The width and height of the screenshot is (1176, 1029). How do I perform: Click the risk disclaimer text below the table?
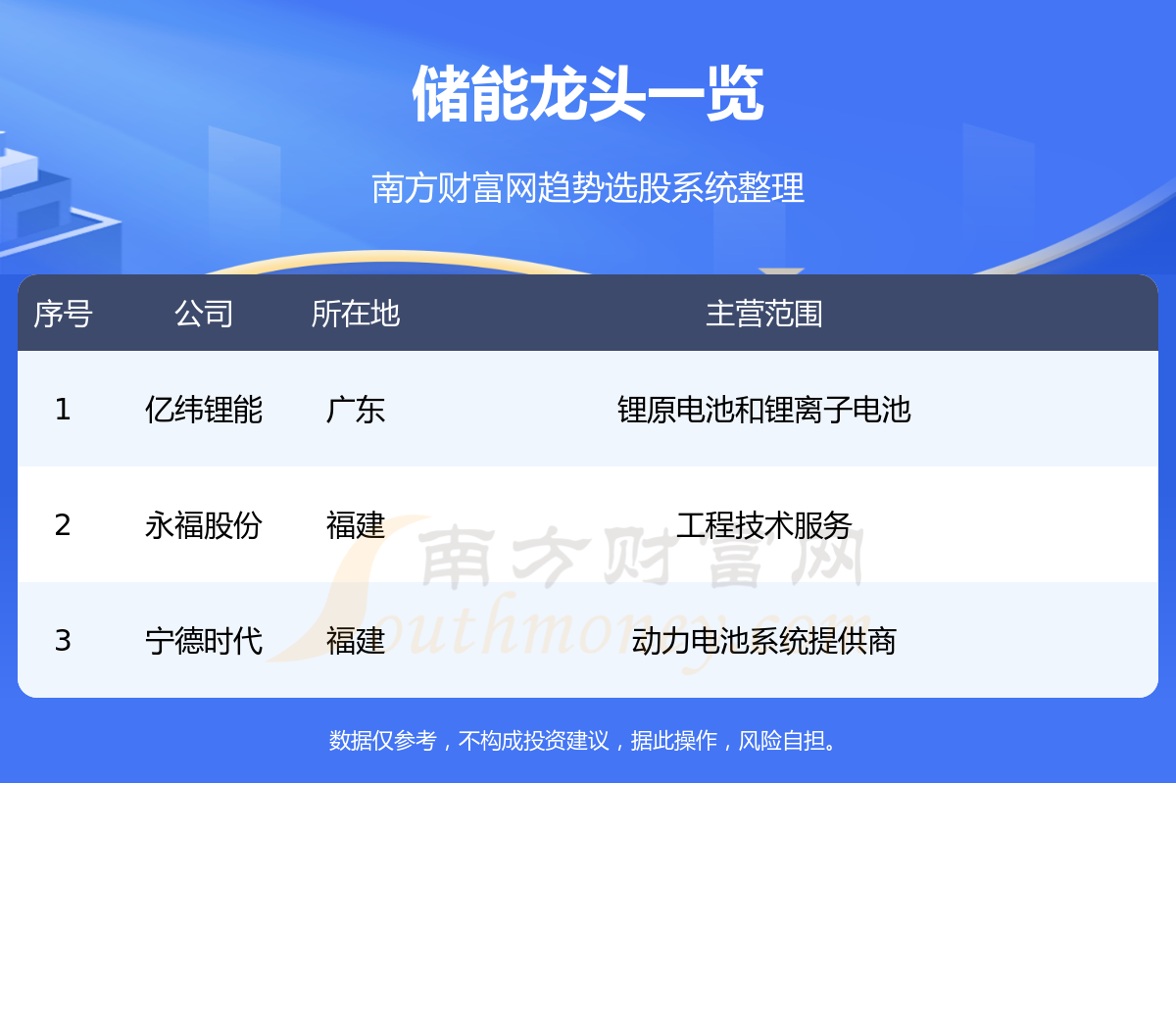click(585, 741)
